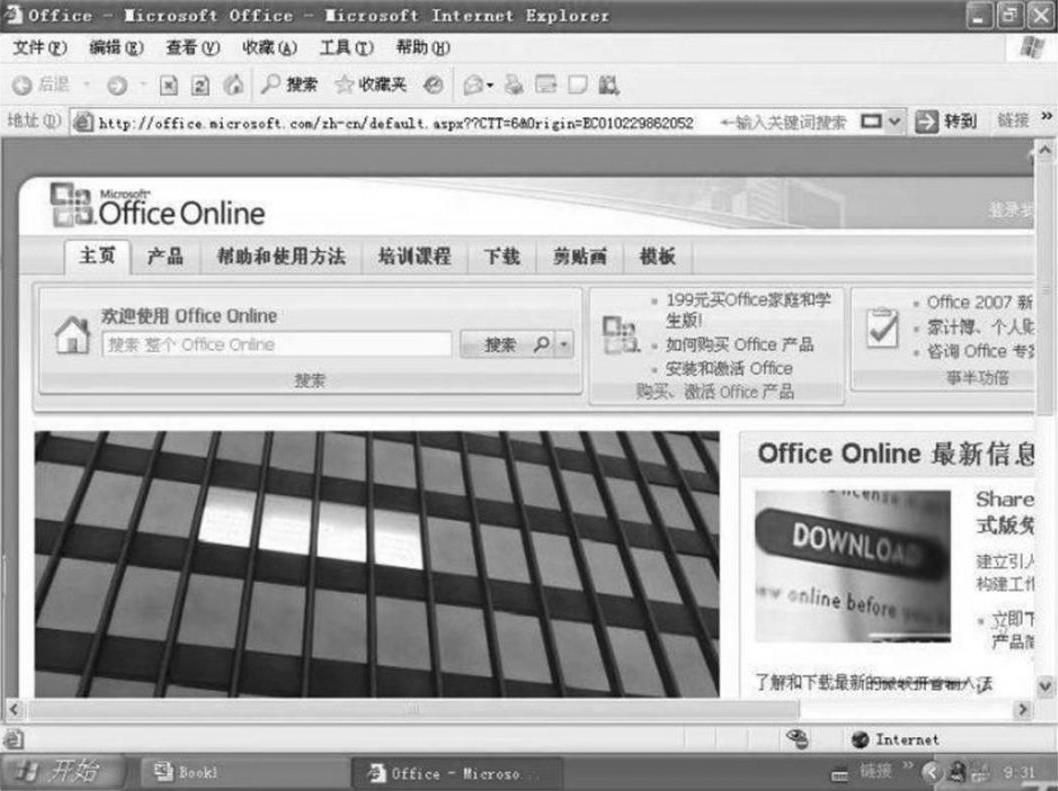Open the 安装和激活 Office link
1058x791 pixels.
point(729,369)
